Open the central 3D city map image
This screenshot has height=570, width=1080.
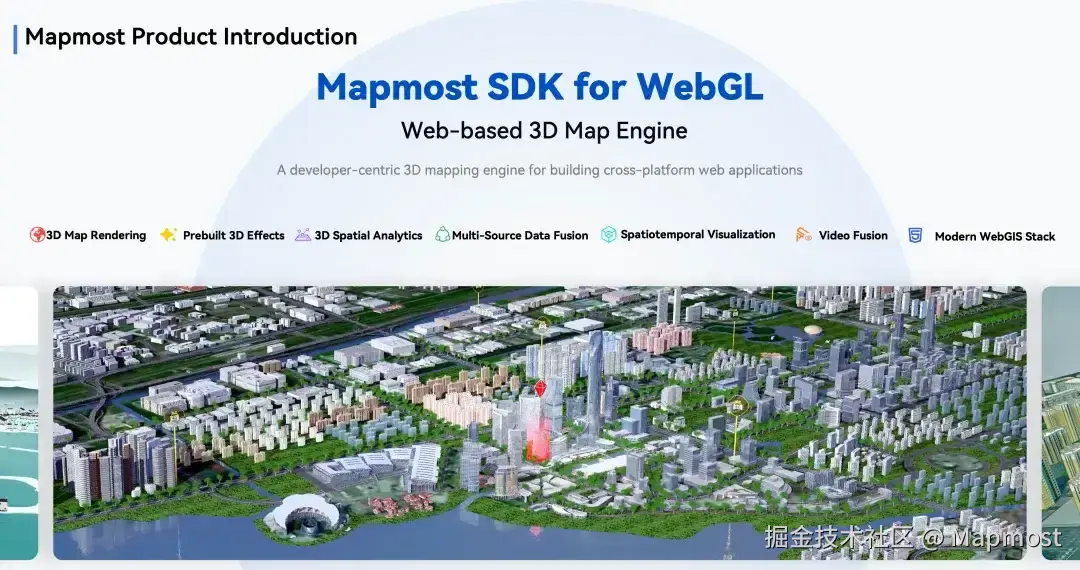click(x=540, y=423)
